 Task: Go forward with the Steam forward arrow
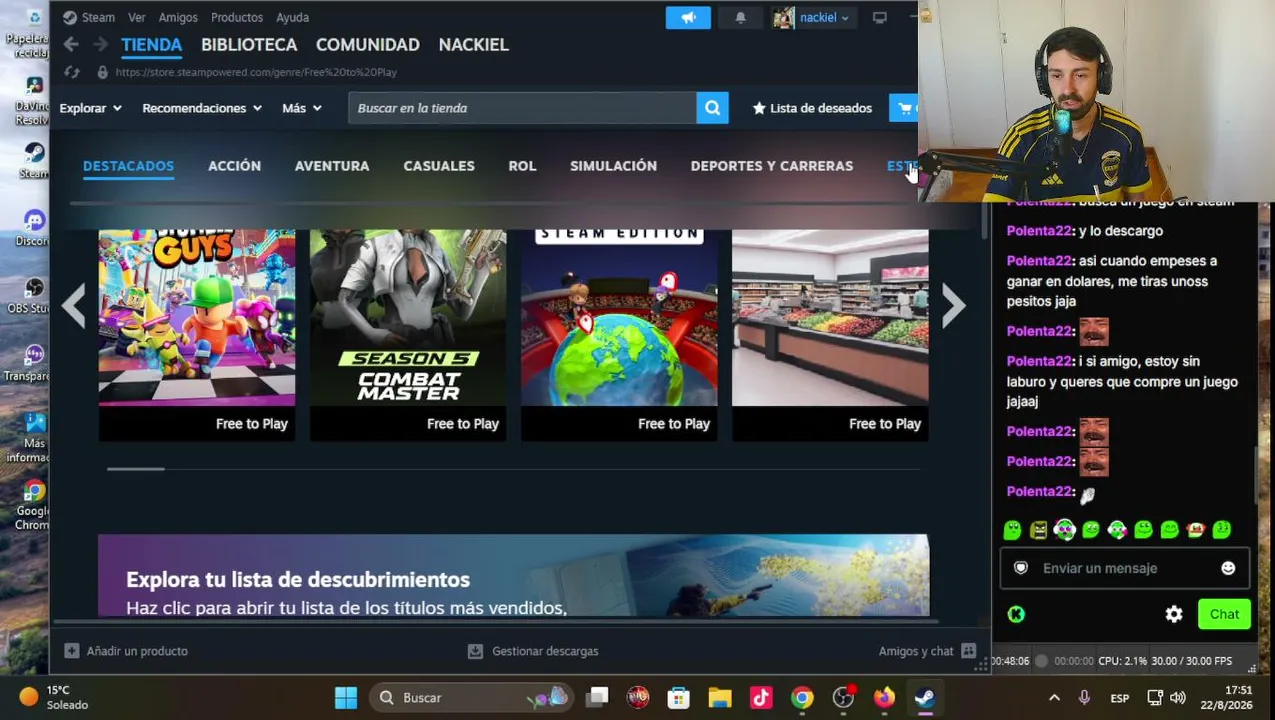click(100, 44)
